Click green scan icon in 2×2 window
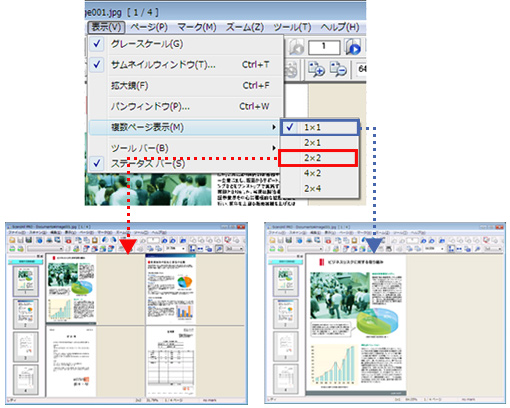510x408 pixels. [x=12, y=249]
